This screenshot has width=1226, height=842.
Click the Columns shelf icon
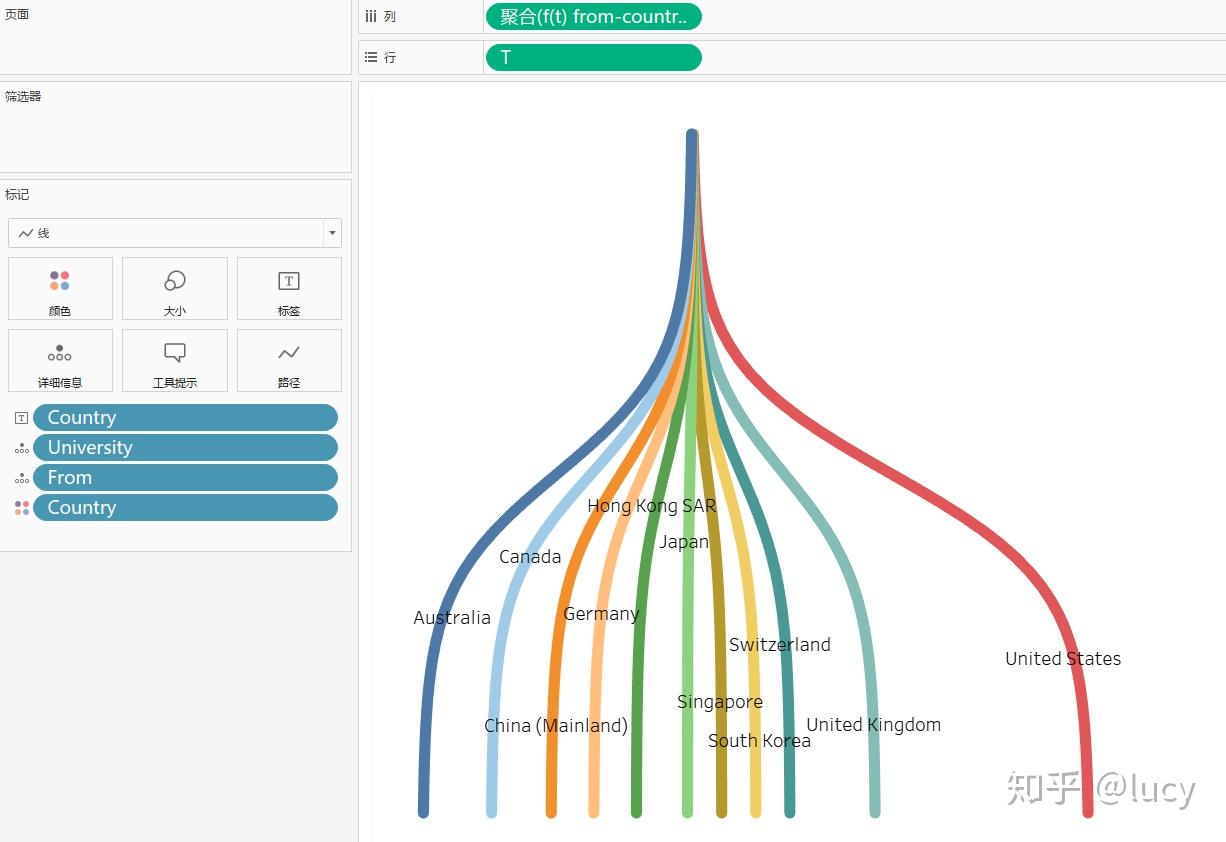371,17
